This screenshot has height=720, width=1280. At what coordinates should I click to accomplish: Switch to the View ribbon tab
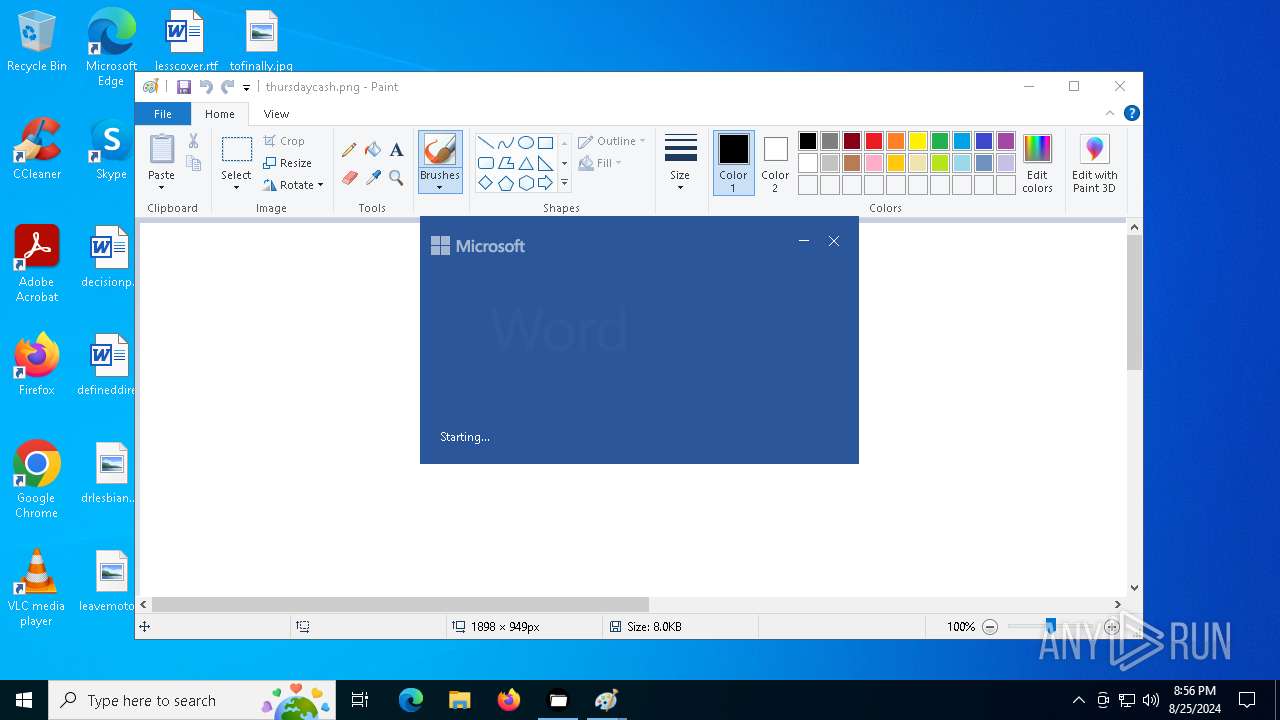(x=276, y=114)
